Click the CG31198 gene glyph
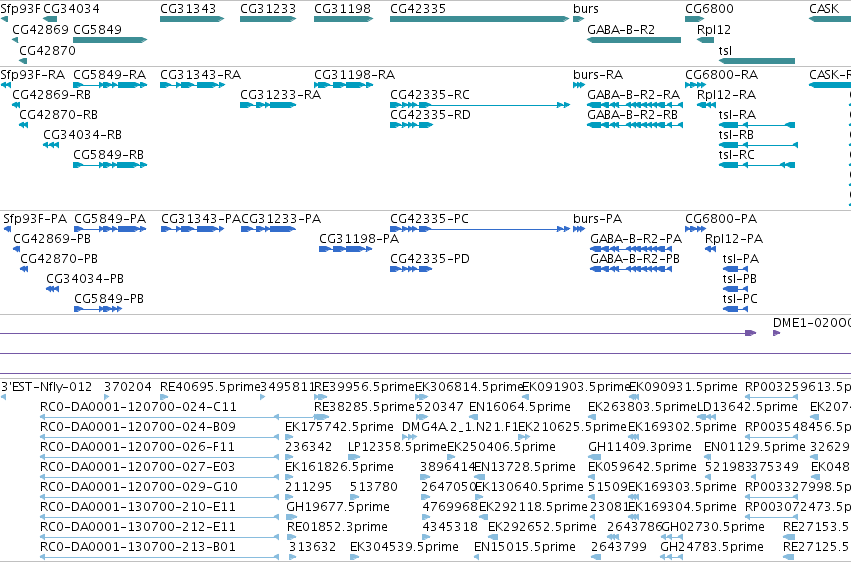Screen dimensions: 851x562 [x=343, y=19]
